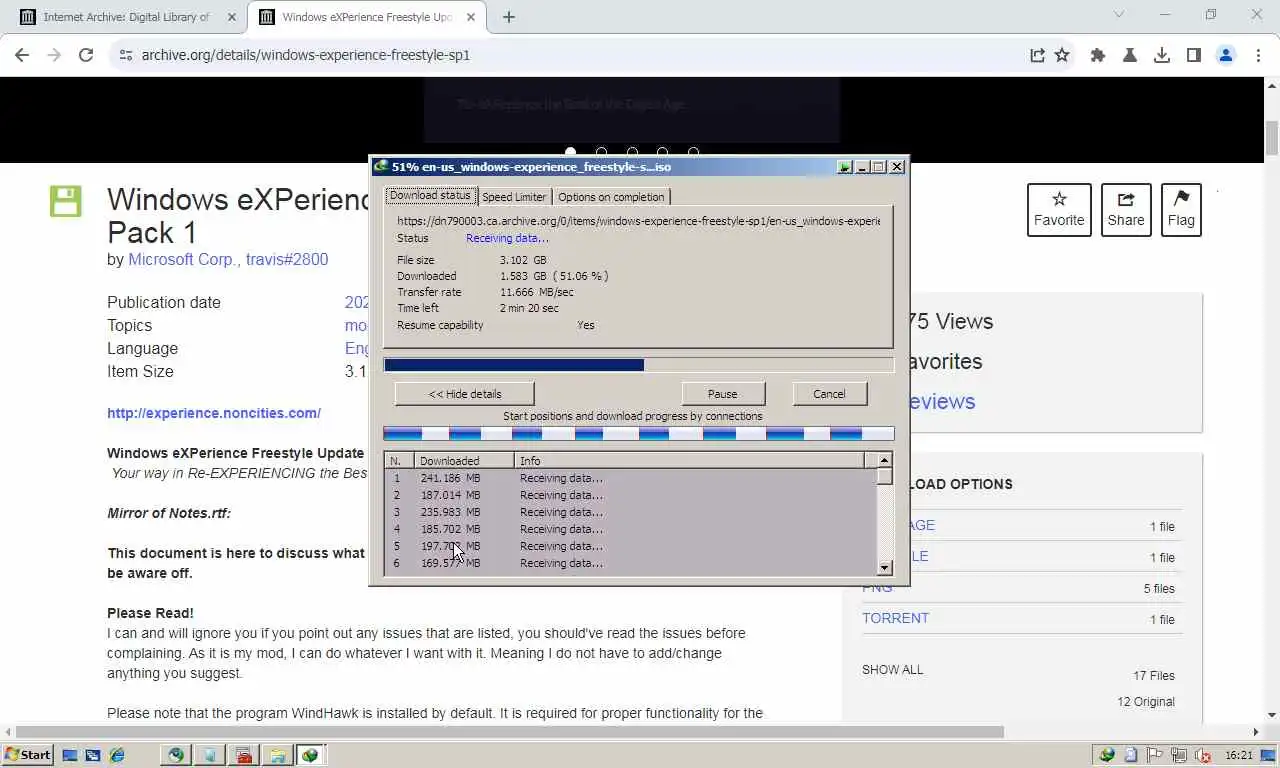Viewport: 1280px width, 768px height.
Task: Click the network icon in system tray
Action: [x=1179, y=755]
